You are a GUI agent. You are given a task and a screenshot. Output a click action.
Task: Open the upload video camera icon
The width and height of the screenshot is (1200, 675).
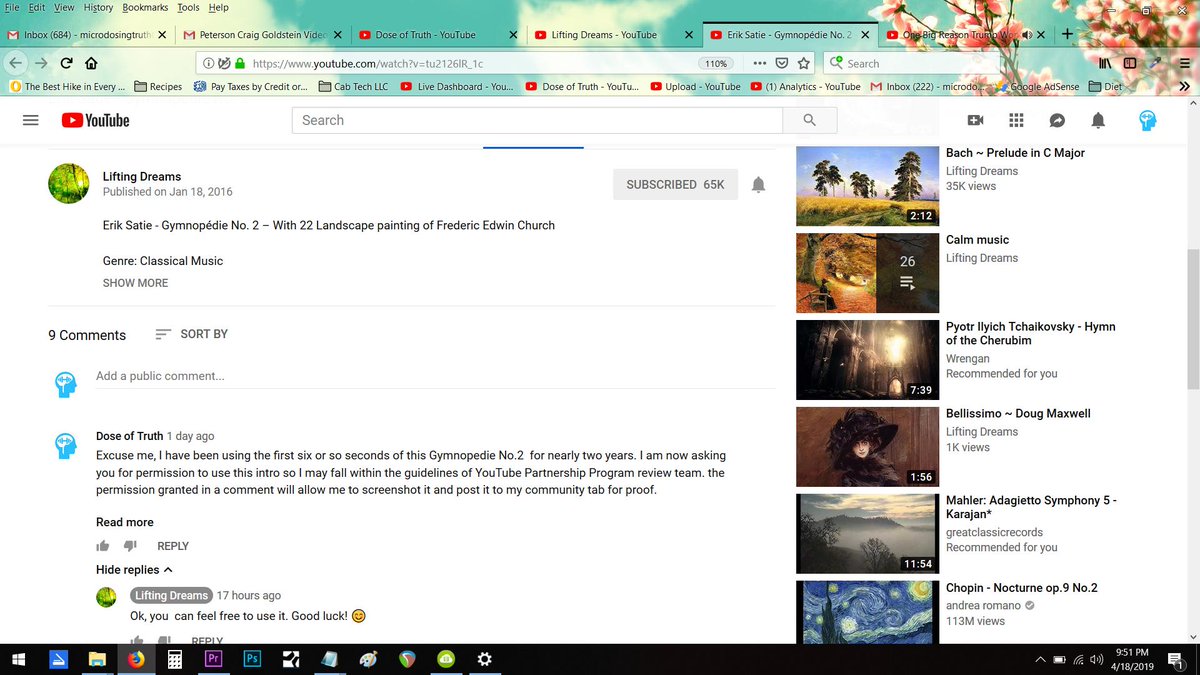pos(975,120)
